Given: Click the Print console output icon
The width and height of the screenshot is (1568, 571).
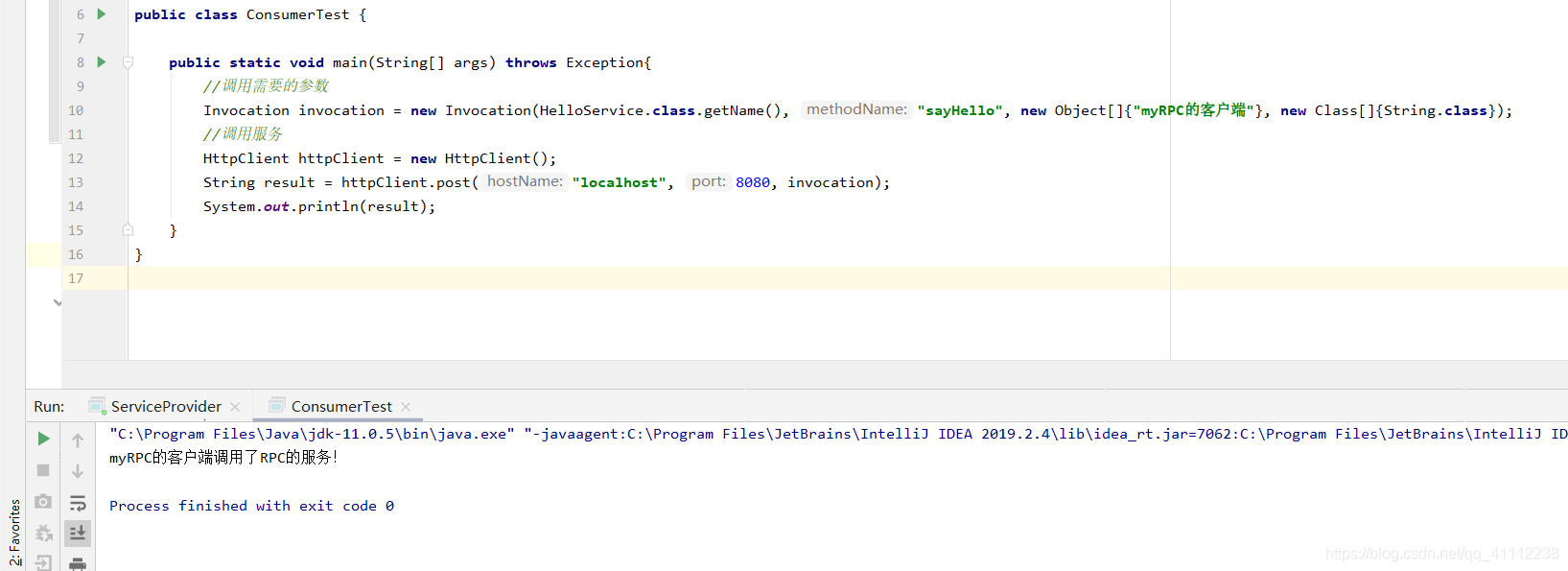Looking at the screenshot, I should (78, 563).
